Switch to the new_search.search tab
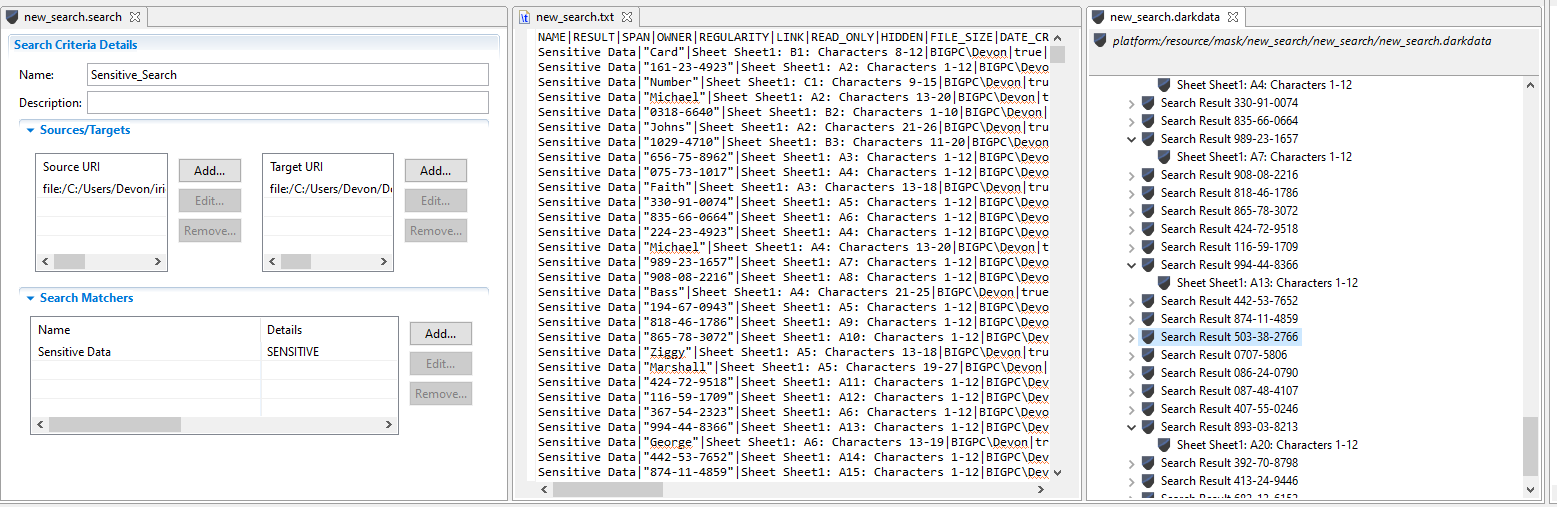 (x=73, y=17)
